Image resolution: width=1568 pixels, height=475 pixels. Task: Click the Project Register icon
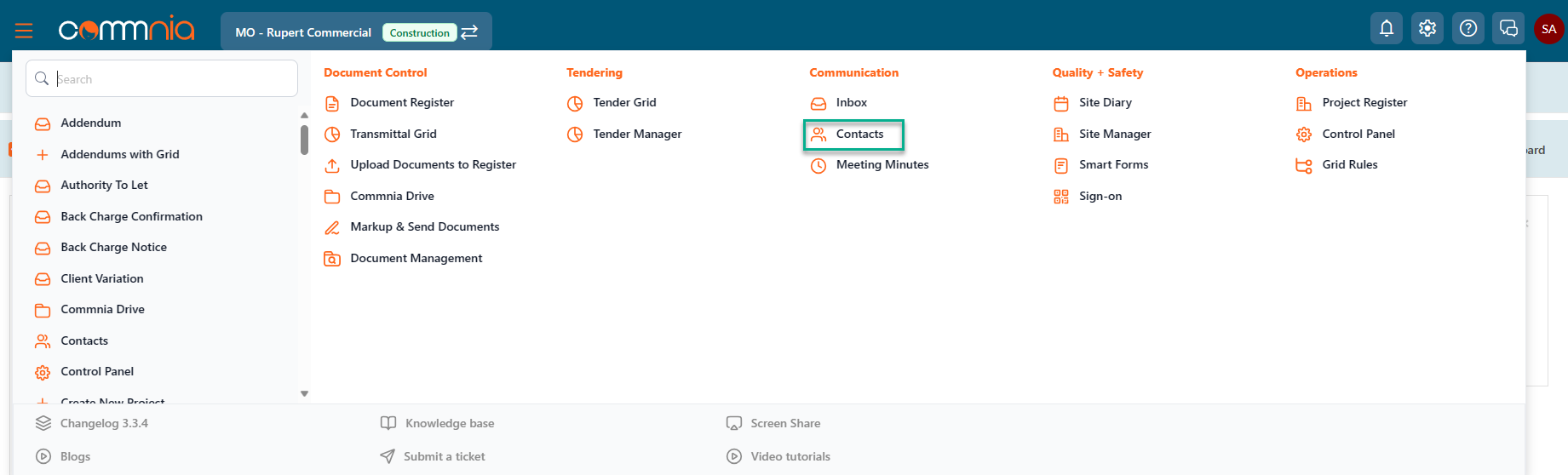click(1304, 104)
